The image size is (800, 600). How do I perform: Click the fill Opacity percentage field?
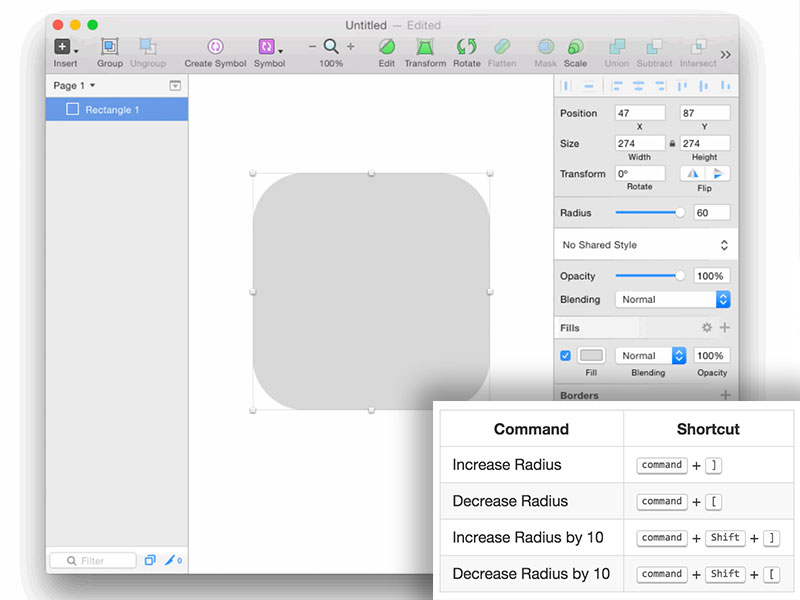711,356
